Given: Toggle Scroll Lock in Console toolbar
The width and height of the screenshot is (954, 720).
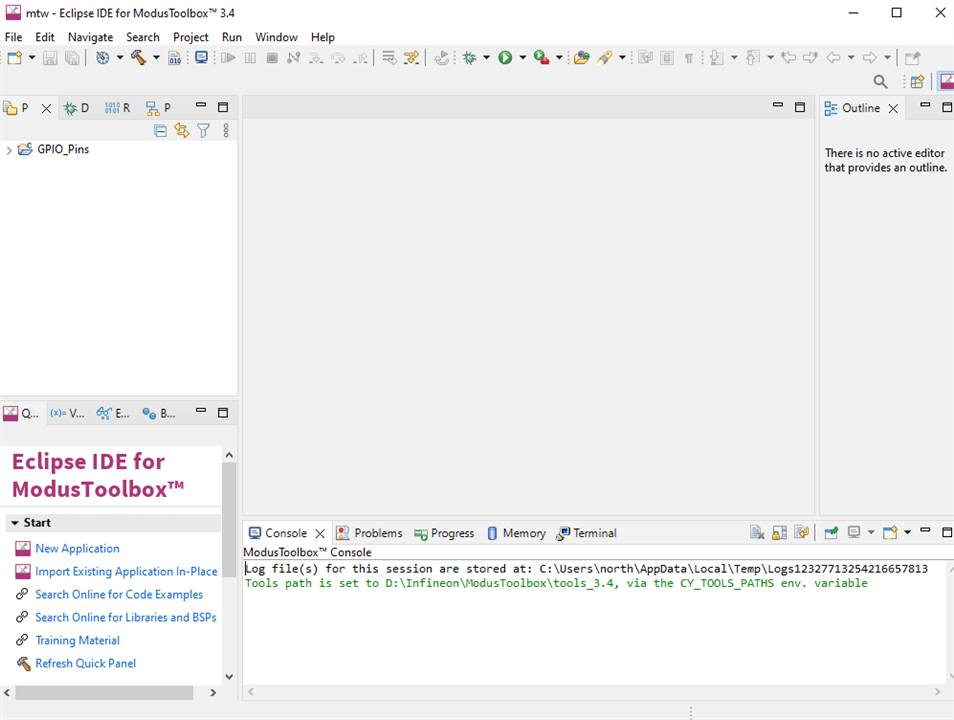Looking at the screenshot, I should tap(779, 533).
